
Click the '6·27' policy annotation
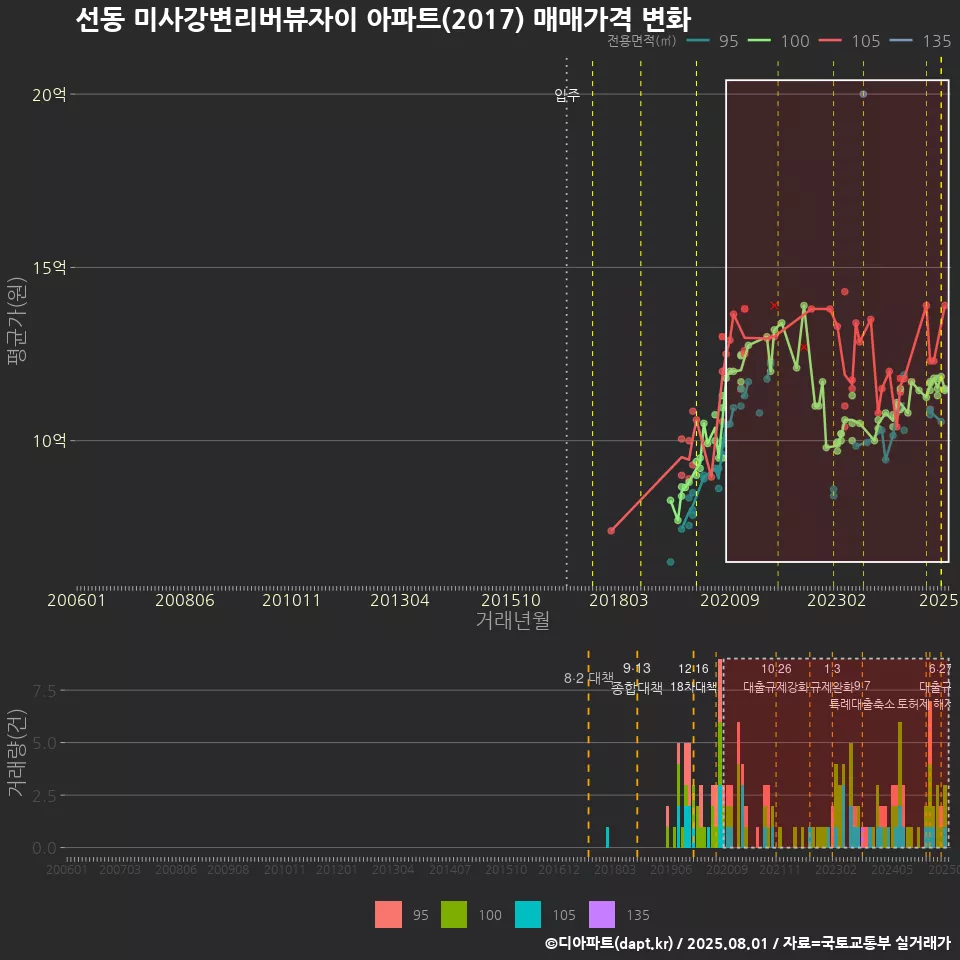[x=940, y=669]
